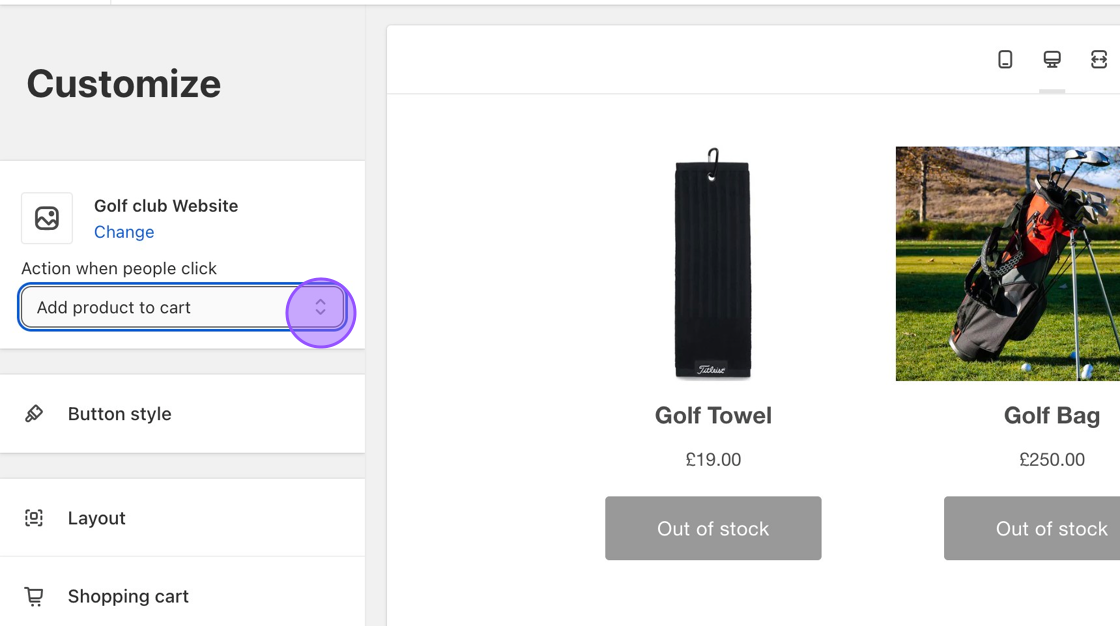
Task: Click the Golf Bag product photo
Action: pos(1008,264)
